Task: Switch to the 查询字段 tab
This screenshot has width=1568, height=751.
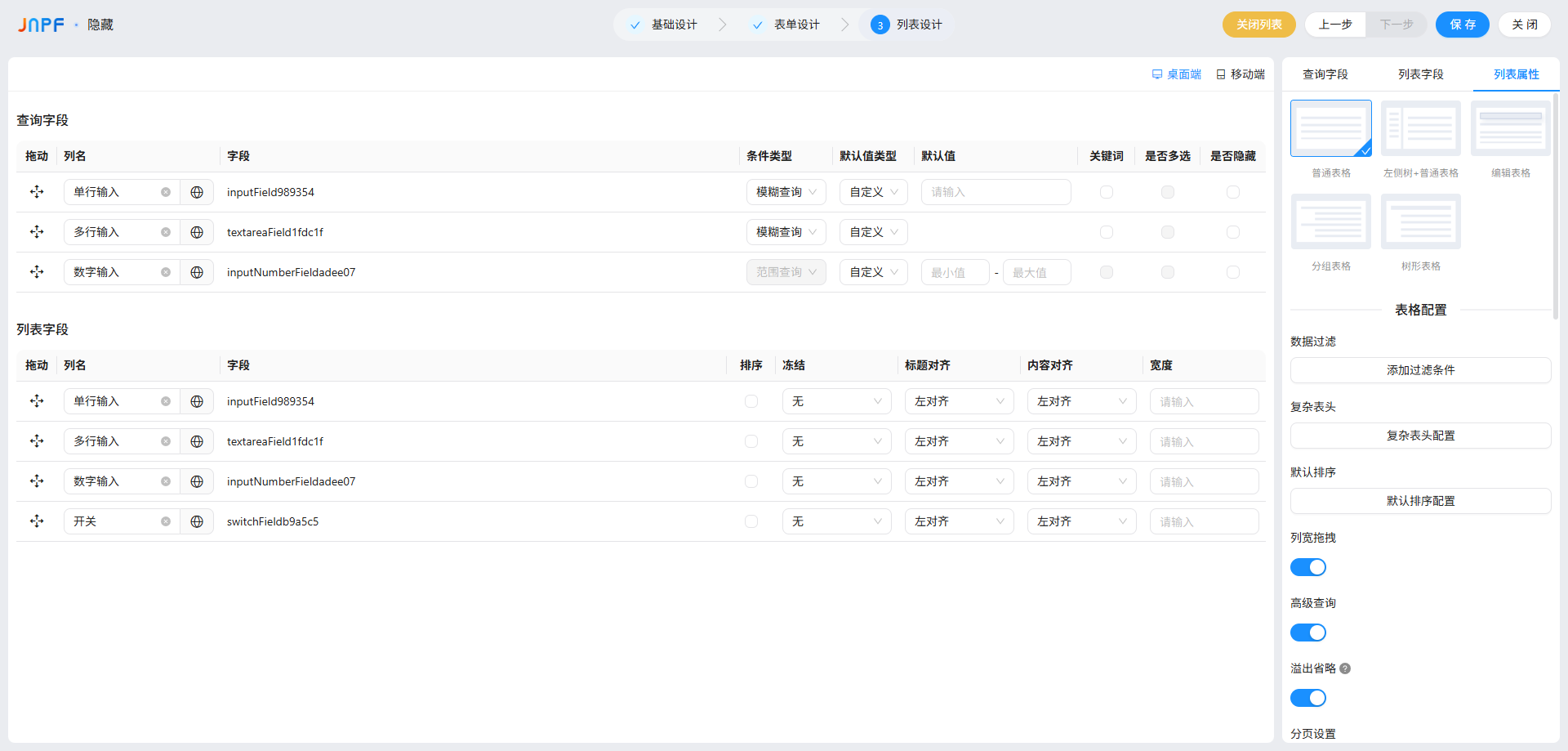Action: click(x=1325, y=74)
